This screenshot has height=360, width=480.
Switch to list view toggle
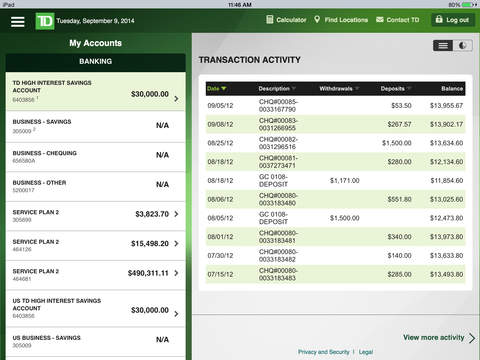click(x=443, y=46)
